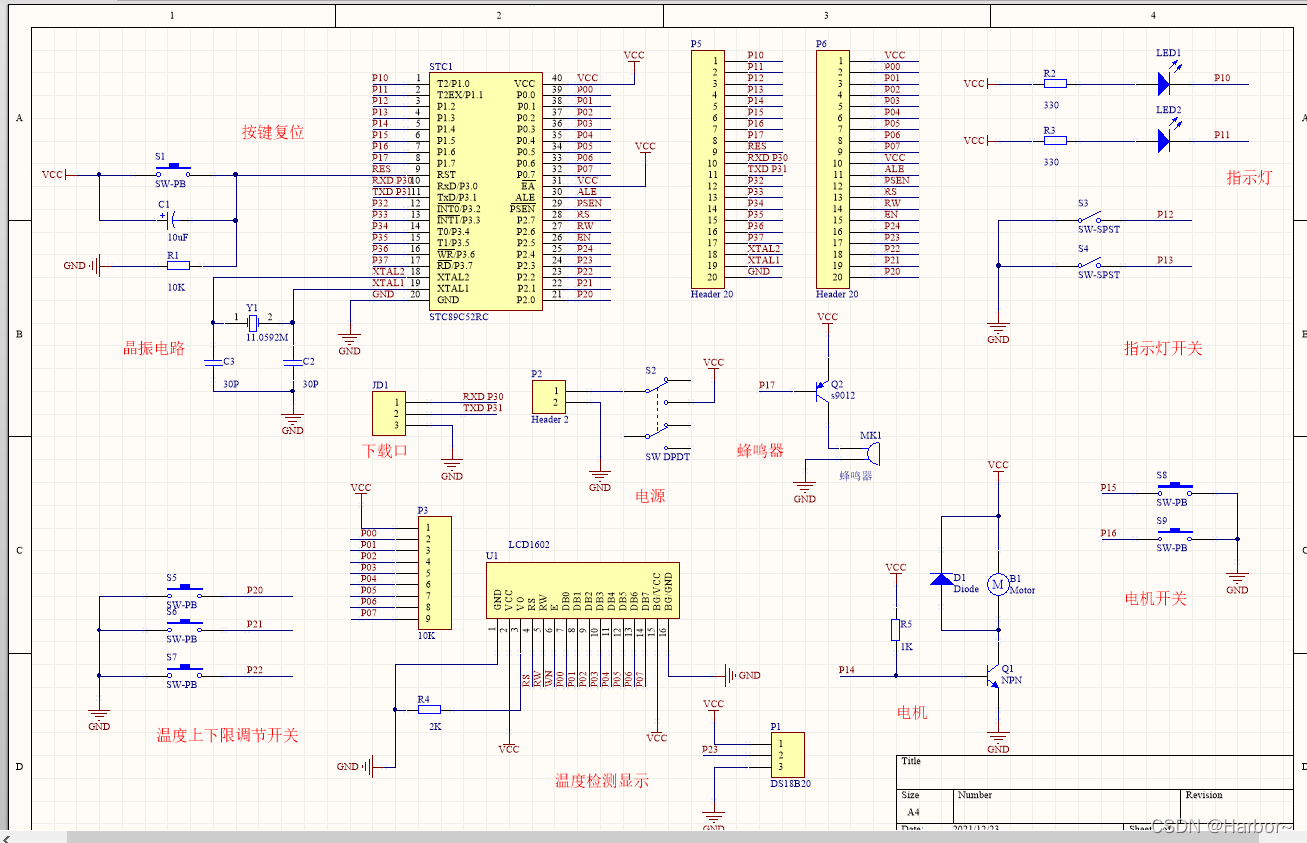Click the red label 电机 near Q1
The width and height of the screenshot is (1307, 843).
(912, 712)
